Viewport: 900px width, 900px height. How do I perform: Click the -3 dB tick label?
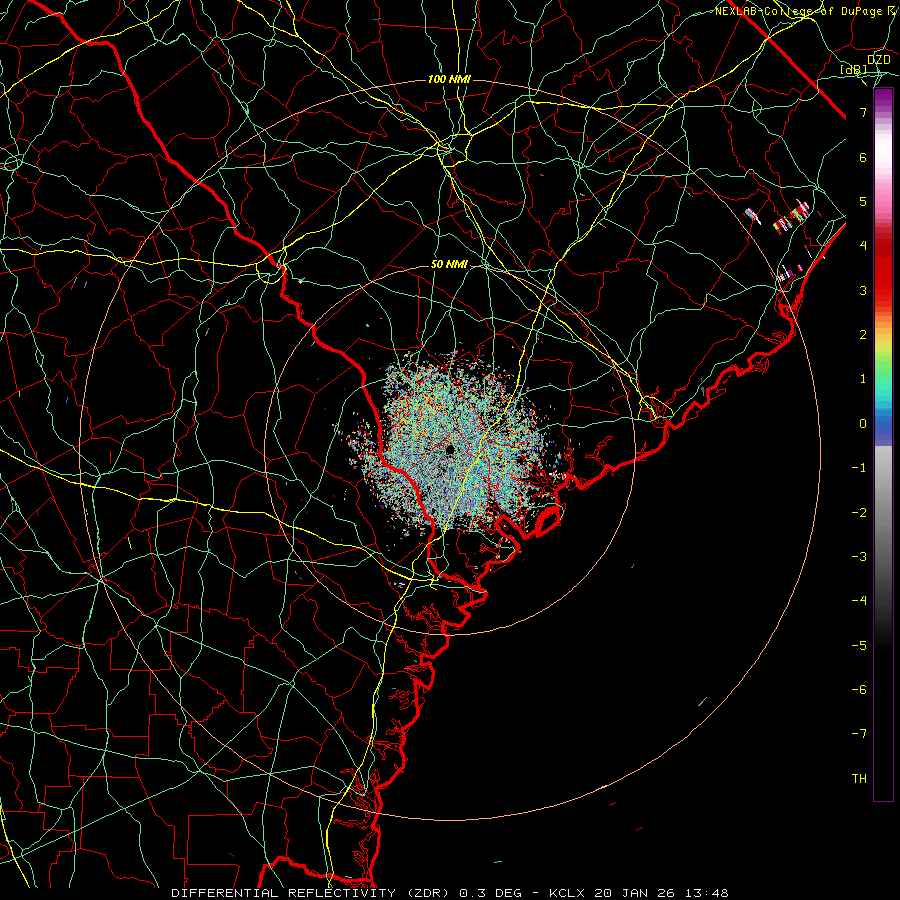pos(859,557)
